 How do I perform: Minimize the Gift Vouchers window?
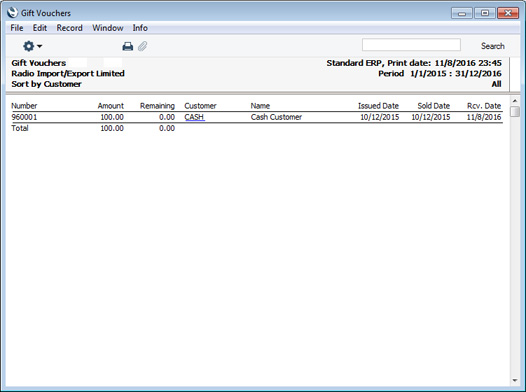coord(462,13)
